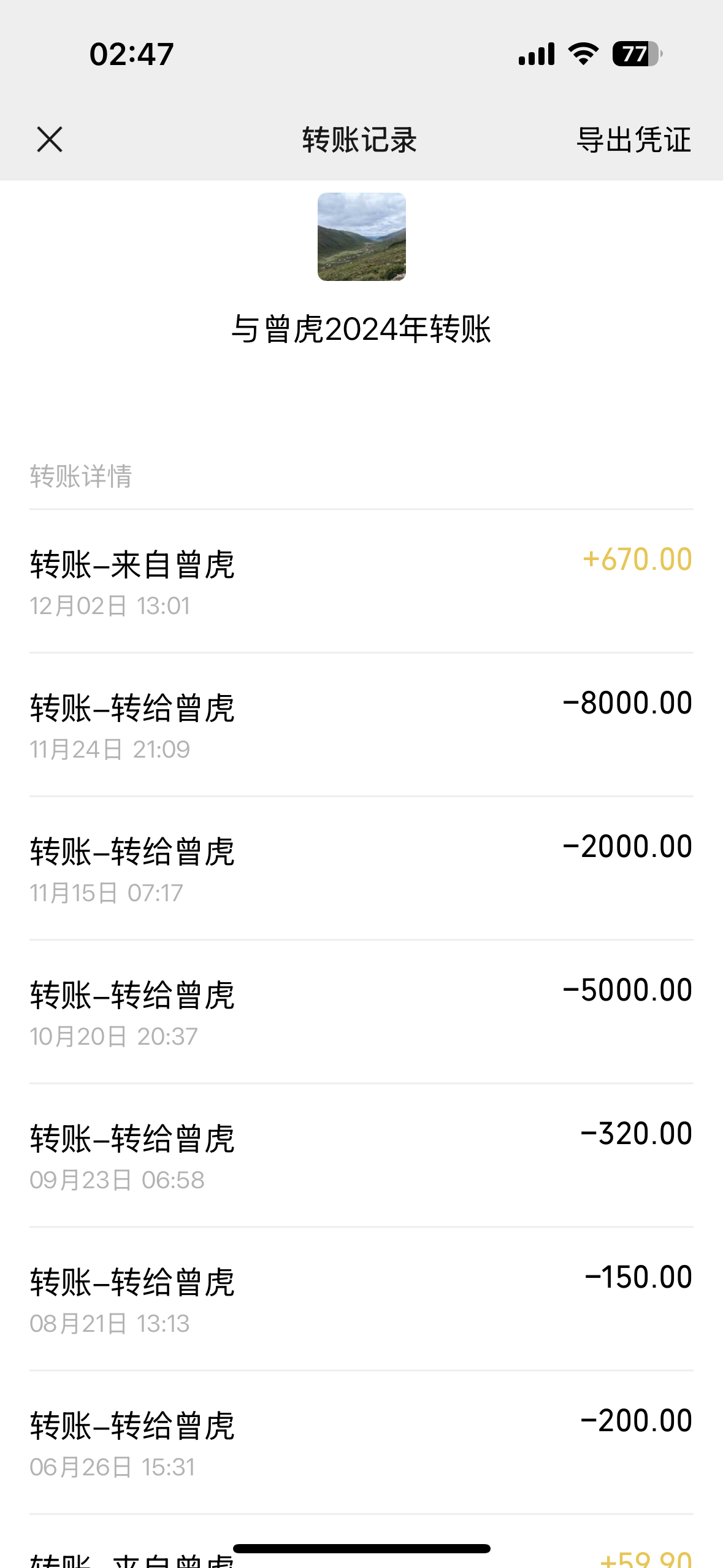Image resolution: width=723 pixels, height=1568 pixels.
Task: Select the -150.00 transfer on 08月21日
Action: [x=361, y=1299]
